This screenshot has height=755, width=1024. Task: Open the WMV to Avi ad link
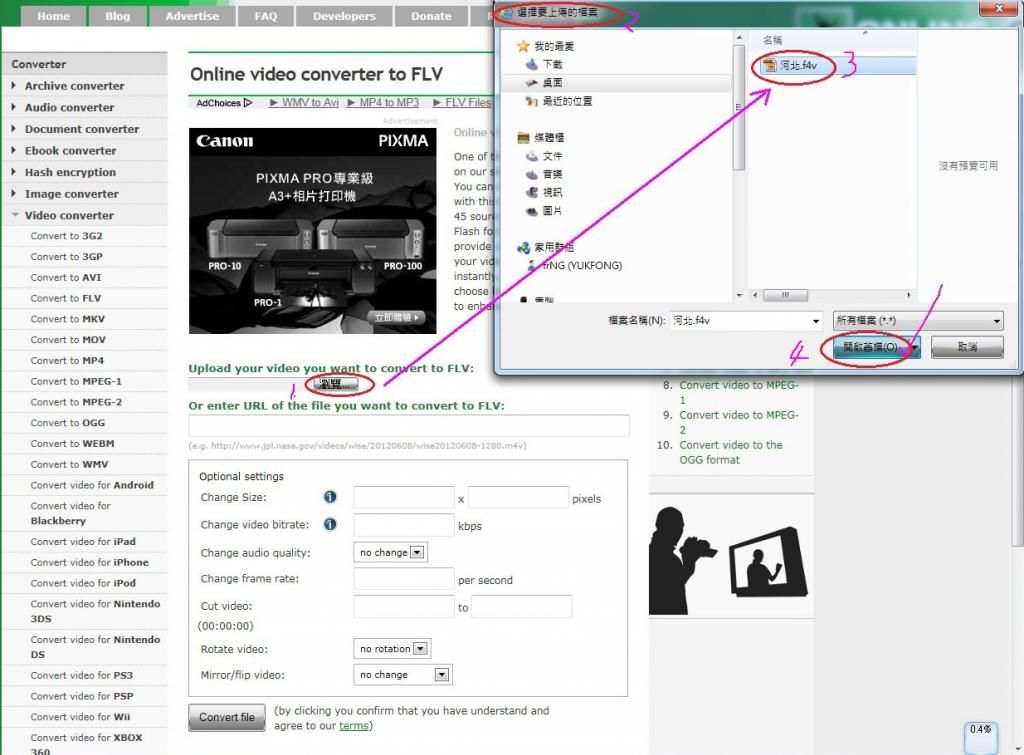pyautogui.click(x=310, y=103)
